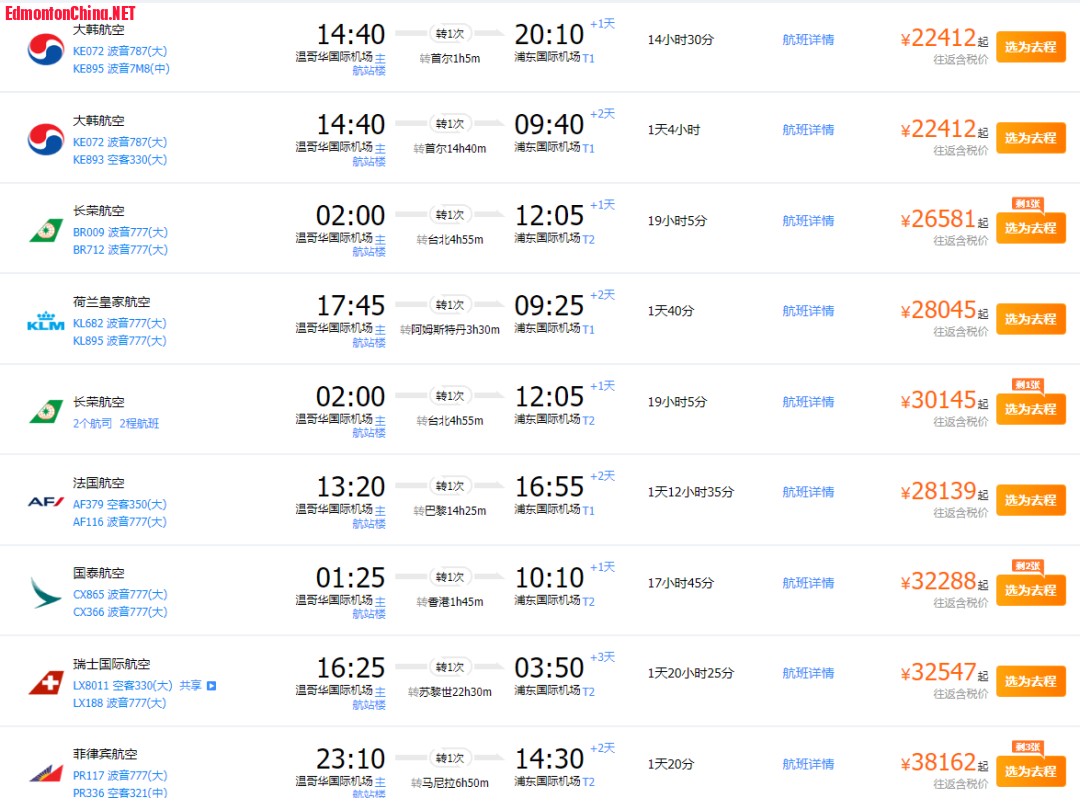Click the AF379 Airbus 350 flight link
This screenshot has height=798, width=1080.
(120, 504)
